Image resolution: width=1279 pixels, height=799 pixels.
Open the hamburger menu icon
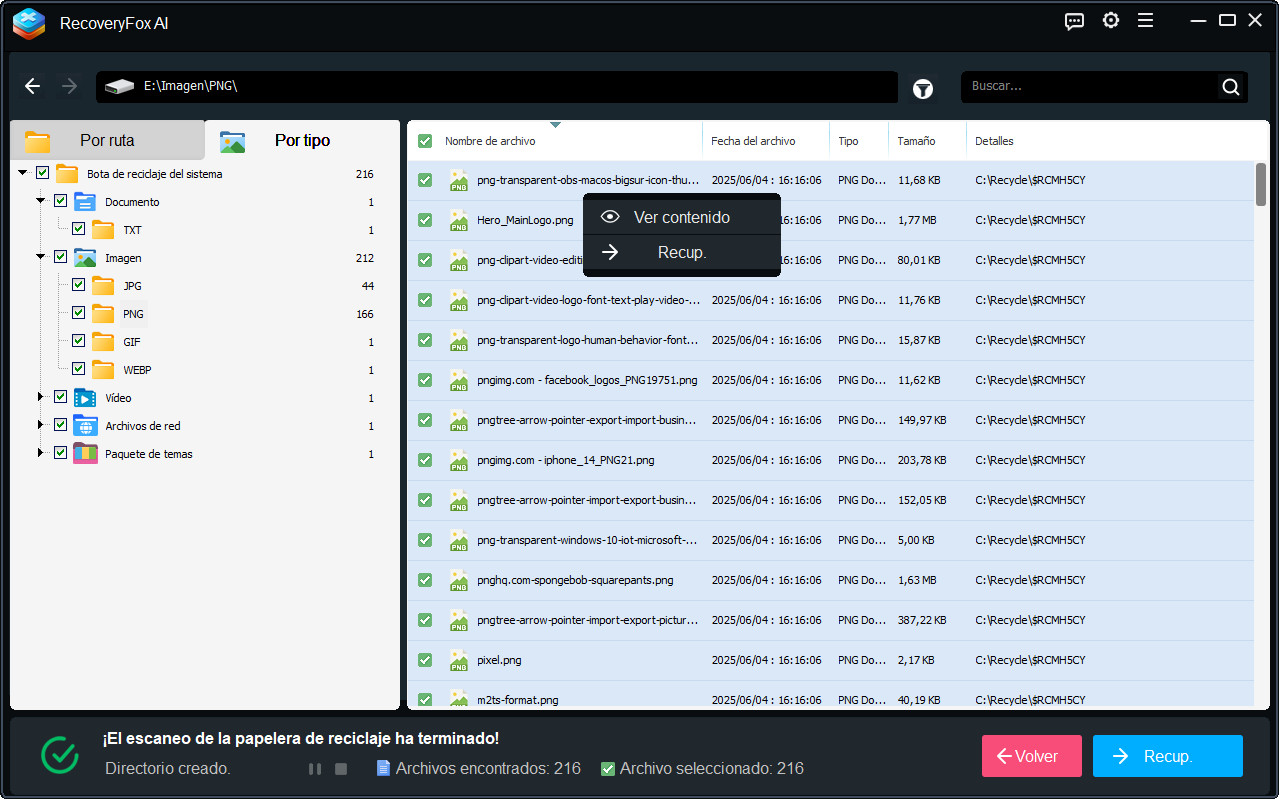[x=1145, y=21]
